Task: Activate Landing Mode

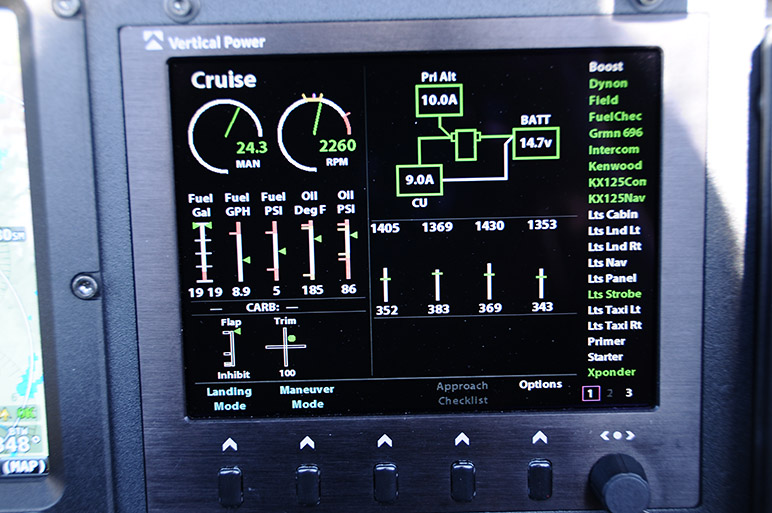Action: point(229,397)
